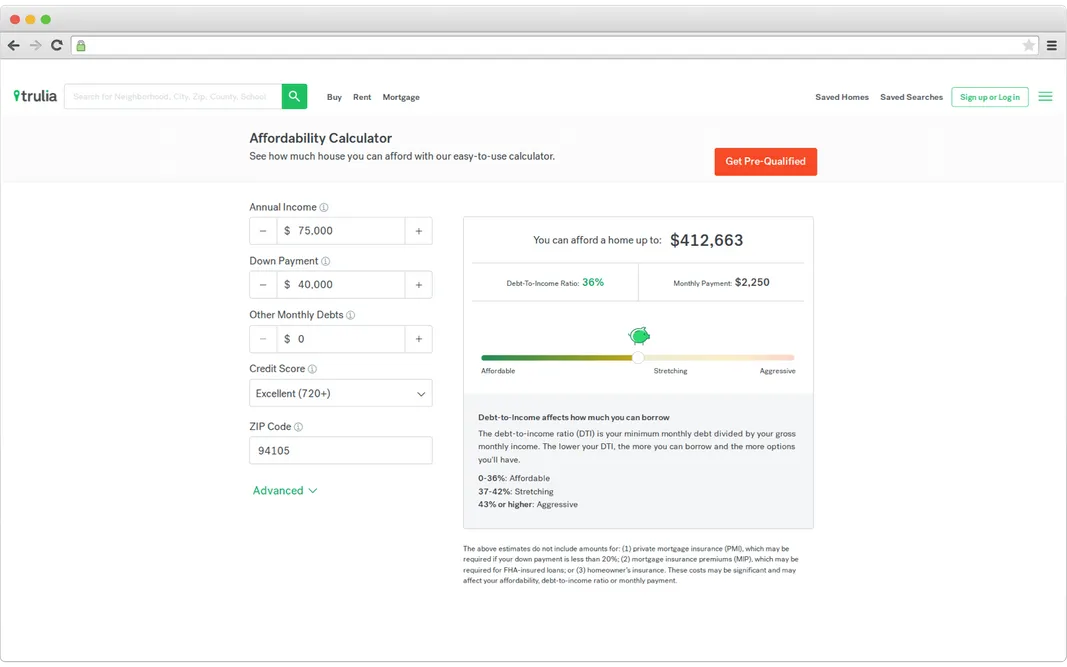The height and width of the screenshot is (667, 1067).
Task: Click the Aggressive label under slider
Action: 777,371
